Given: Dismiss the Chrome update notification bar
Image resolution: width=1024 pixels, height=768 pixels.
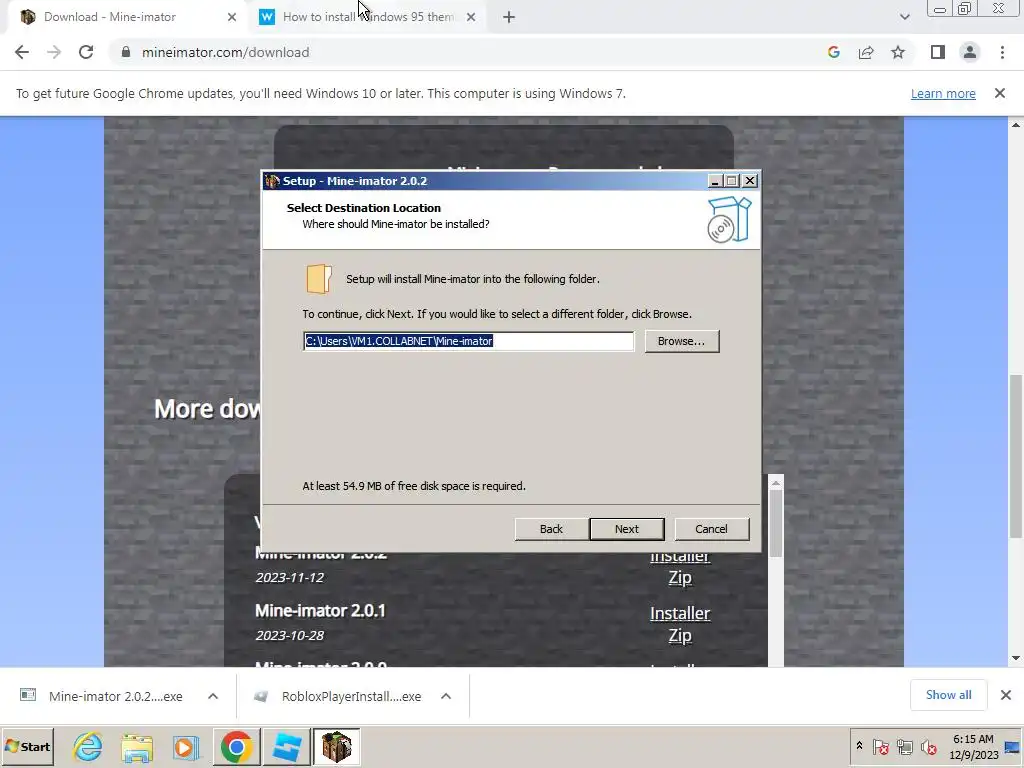Looking at the screenshot, I should (x=1000, y=93).
